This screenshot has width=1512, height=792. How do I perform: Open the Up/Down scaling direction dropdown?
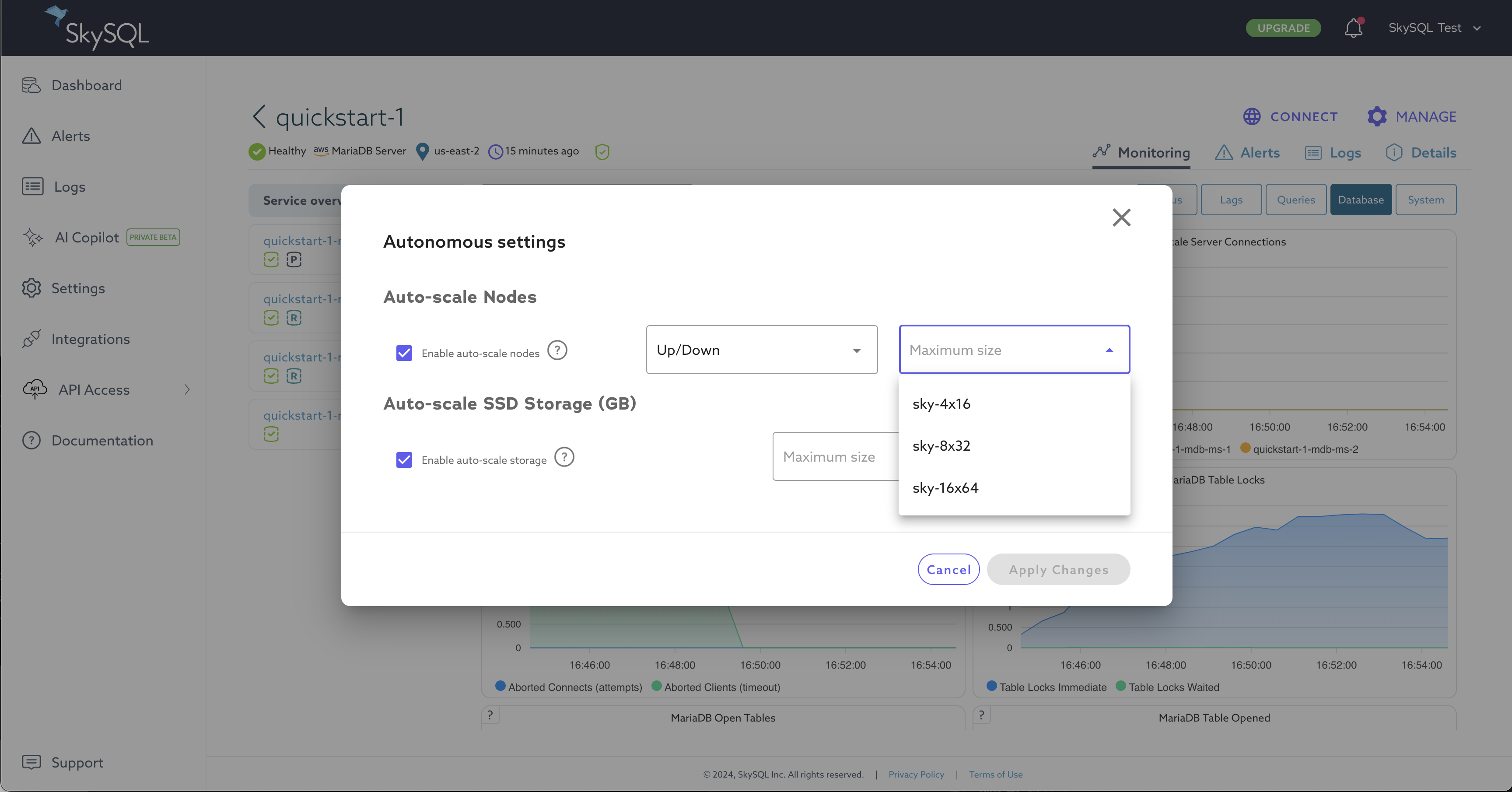[x=761, y=350]
